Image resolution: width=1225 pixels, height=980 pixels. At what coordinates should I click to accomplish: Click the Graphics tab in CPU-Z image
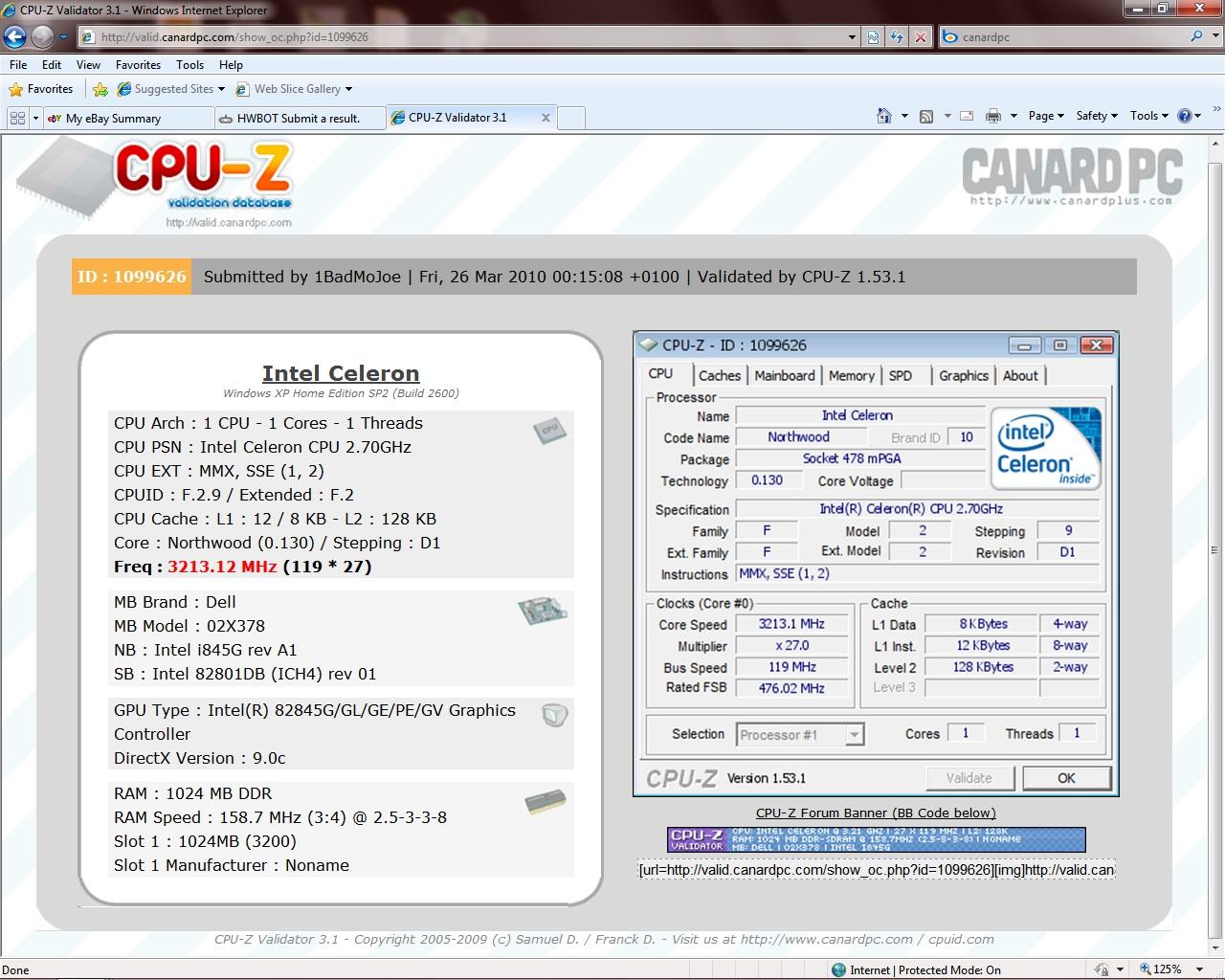[x=963, y=376]
